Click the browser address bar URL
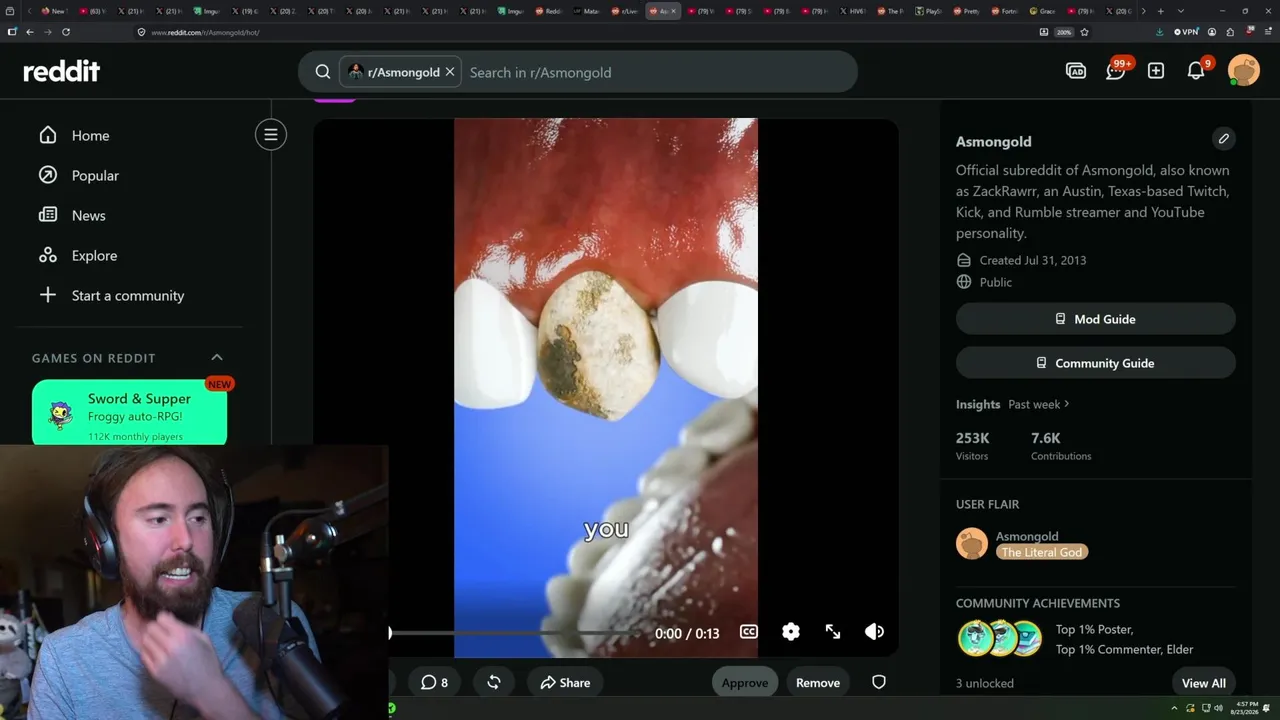This screenshot has height=720, width=1280. tap(205, 32)
